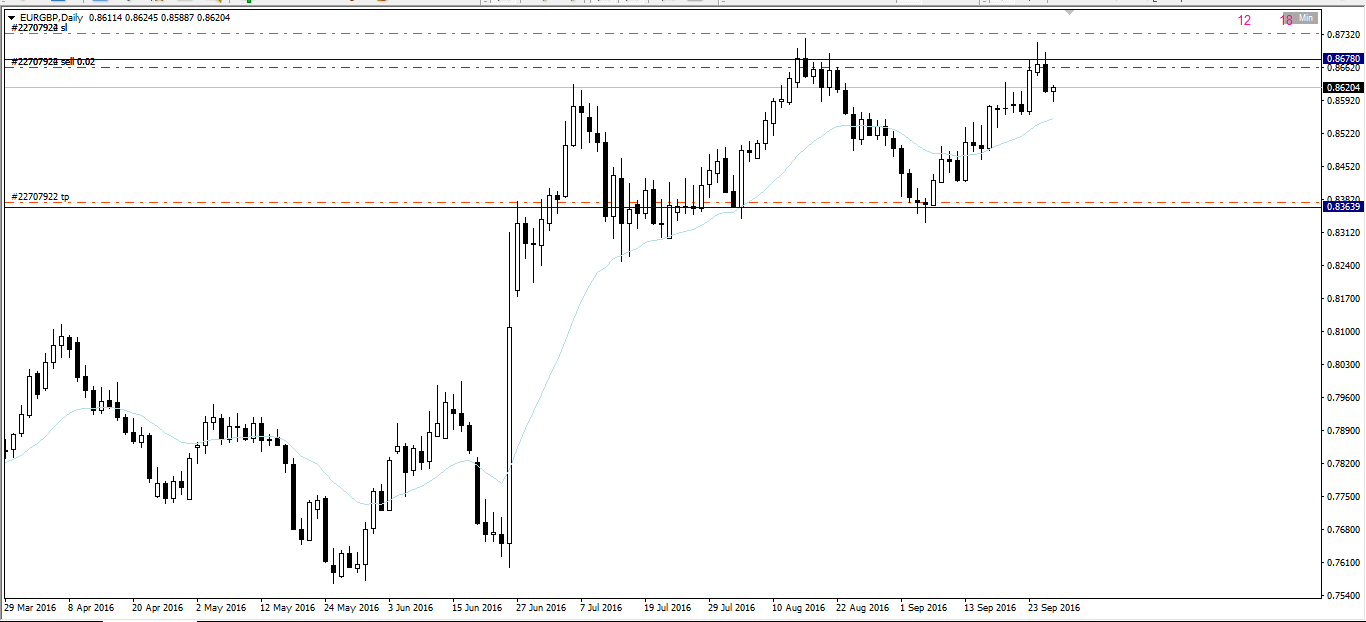Viewport: 1366px width, 622px height.
Task: Click the 3 Jun 2016 date label
Action: click(x=411, y=607)
